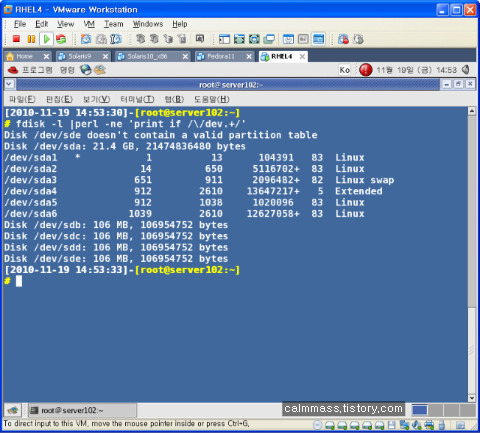
Task: Open terminal 보기(V) view menu
Action: click(96, 99)
